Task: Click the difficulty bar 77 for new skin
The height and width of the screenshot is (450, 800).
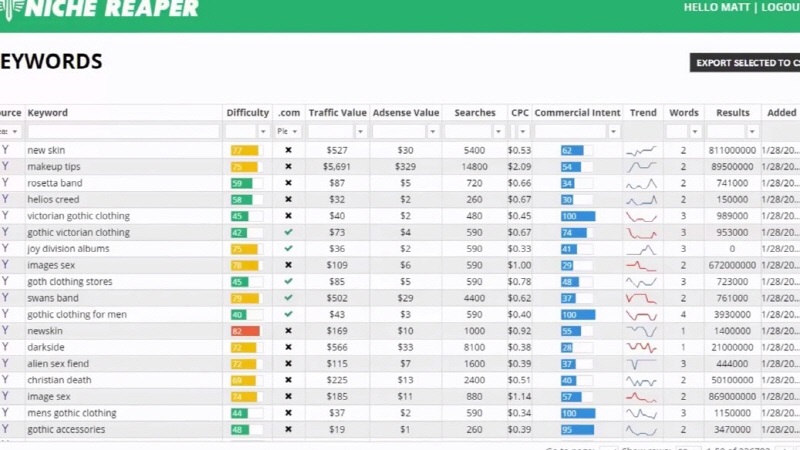Action: (246, 151)
